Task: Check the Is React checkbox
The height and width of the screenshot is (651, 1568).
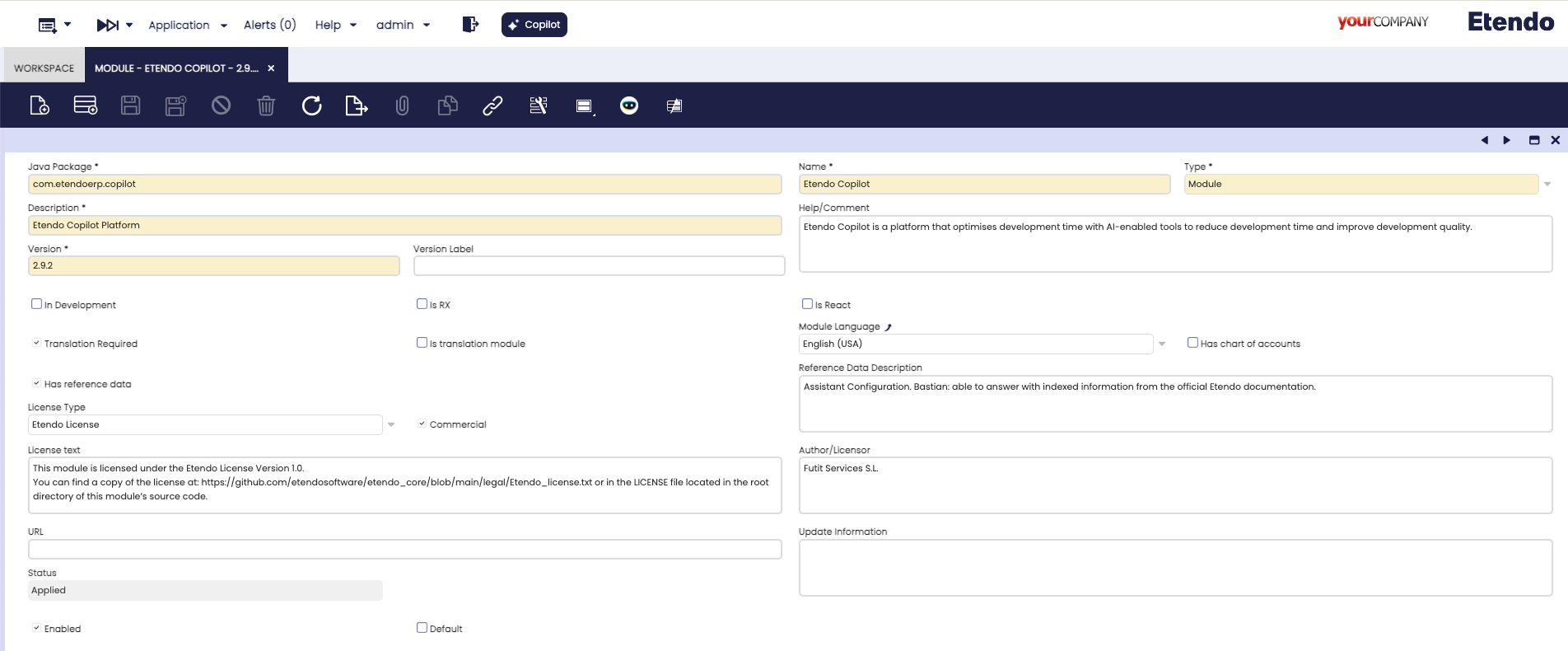Action: (807, 304)
